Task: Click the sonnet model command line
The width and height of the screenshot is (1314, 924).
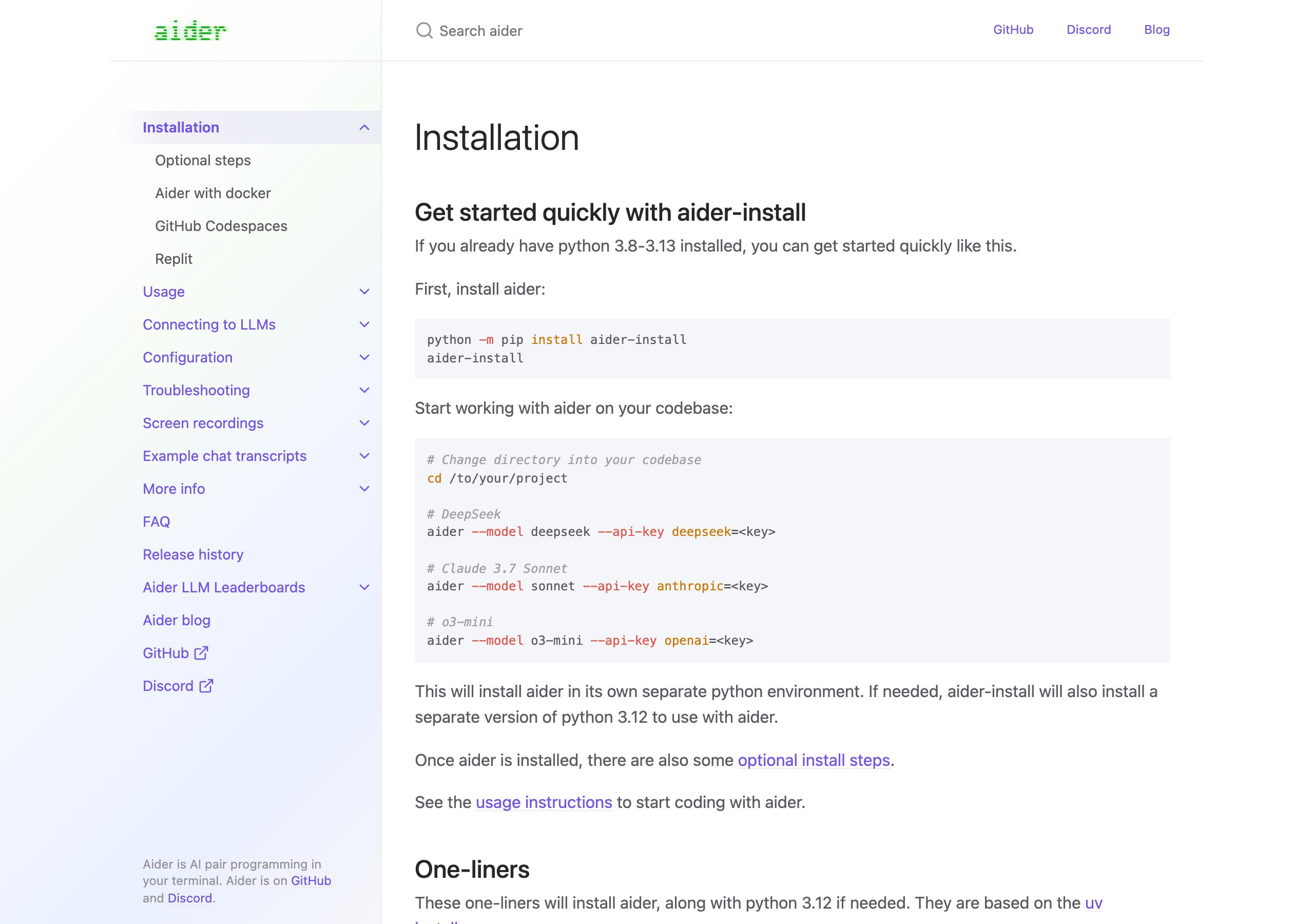Action: point(597,586)
